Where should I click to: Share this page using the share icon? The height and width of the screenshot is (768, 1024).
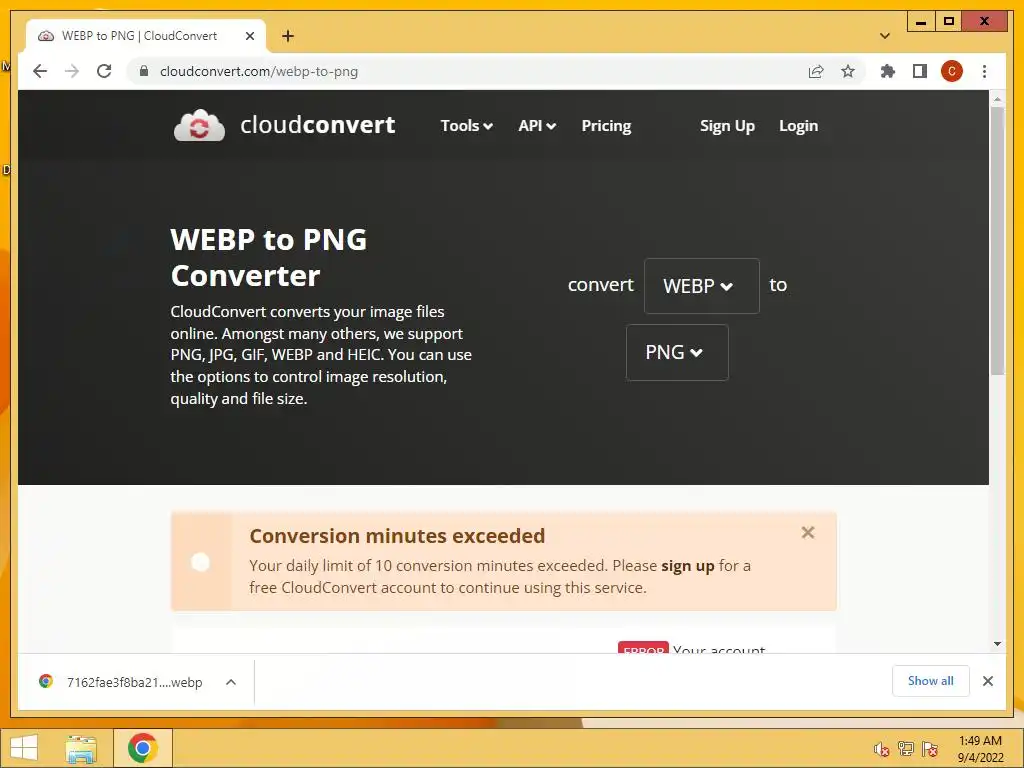816,71
